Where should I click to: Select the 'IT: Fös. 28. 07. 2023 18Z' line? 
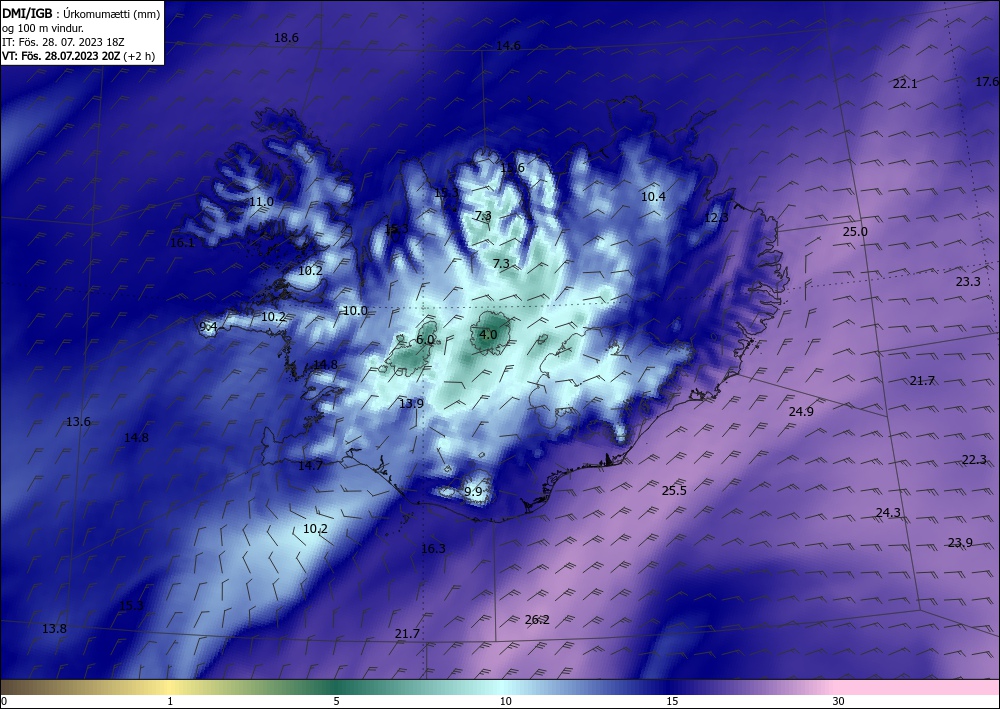click(63, 41)
